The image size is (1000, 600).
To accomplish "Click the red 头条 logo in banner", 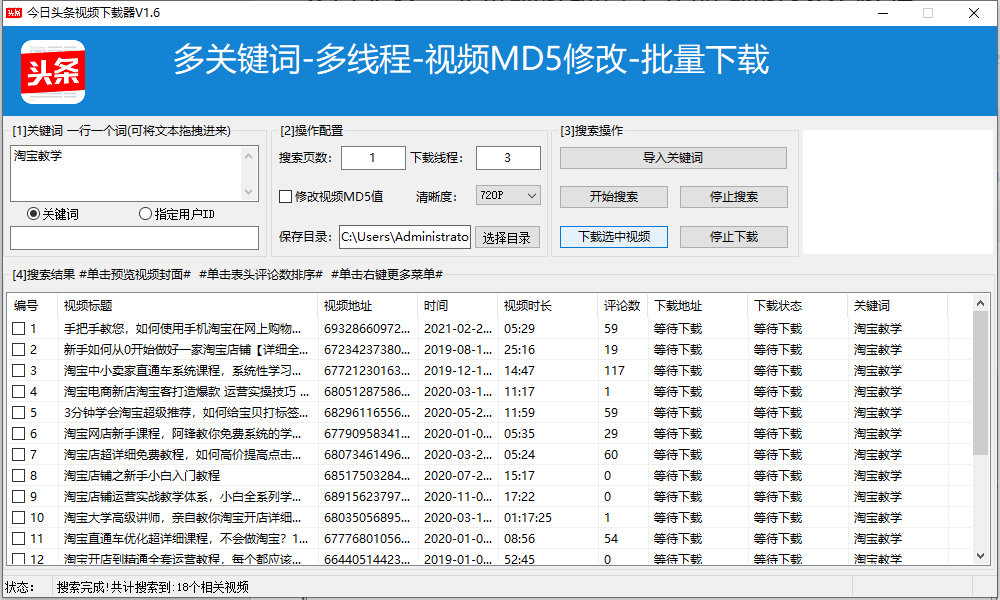I will coord(53,72).
